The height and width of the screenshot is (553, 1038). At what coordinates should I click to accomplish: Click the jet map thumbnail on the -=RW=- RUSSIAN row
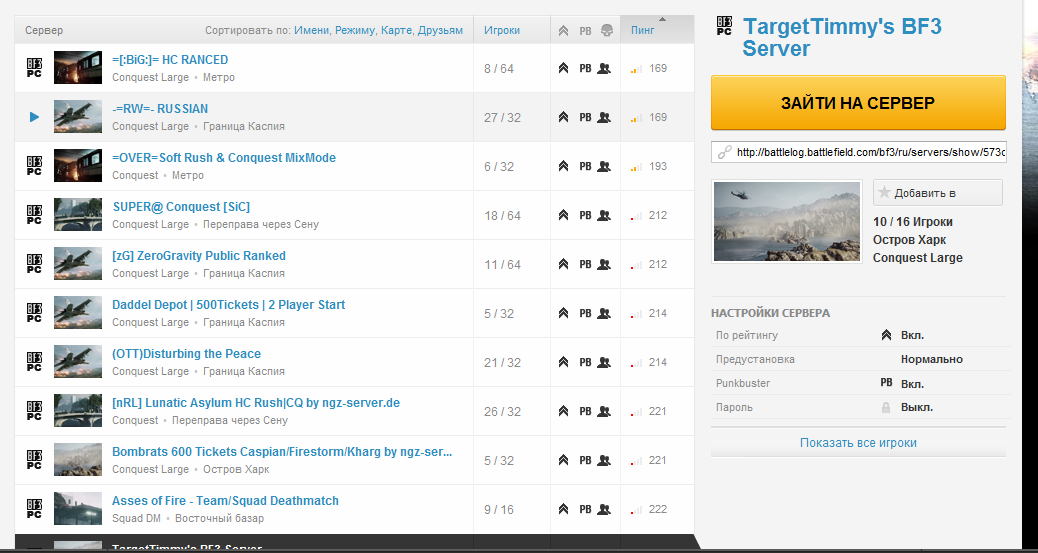[x=78, y=117]
